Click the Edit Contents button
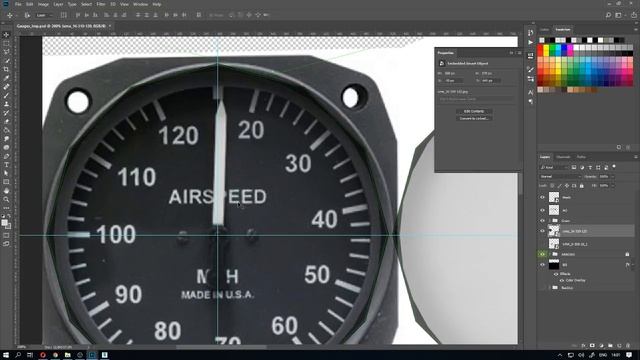The image size is (640, 360). (474, 111)
